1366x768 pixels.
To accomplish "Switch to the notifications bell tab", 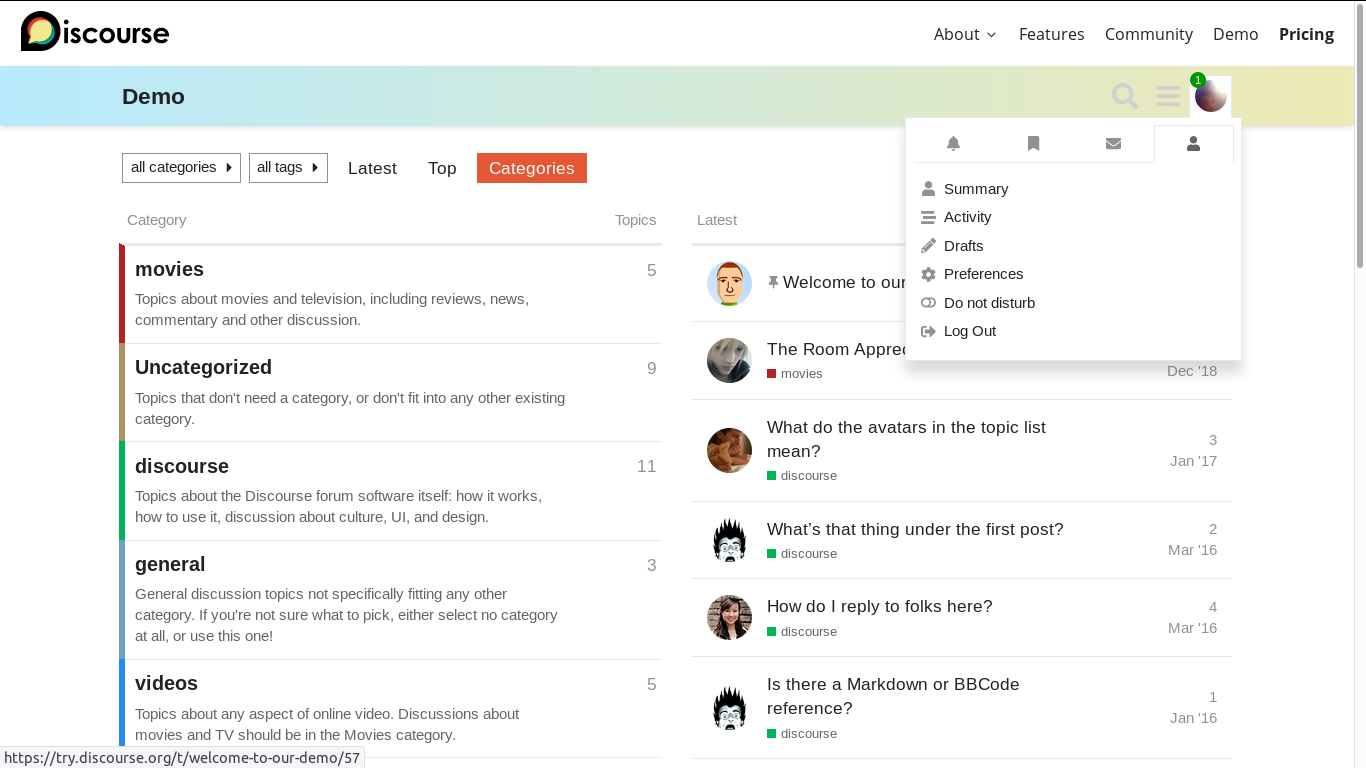I will click(953, 144).
